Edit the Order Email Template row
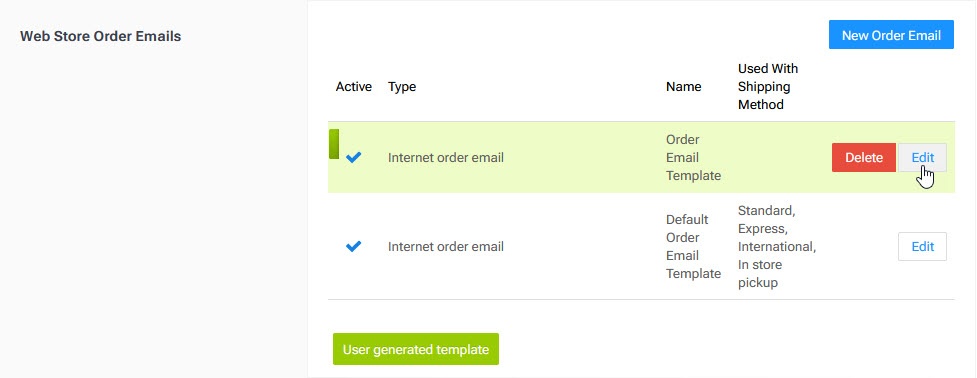This screenshot has width=977, height=378. tap(922, 158)
